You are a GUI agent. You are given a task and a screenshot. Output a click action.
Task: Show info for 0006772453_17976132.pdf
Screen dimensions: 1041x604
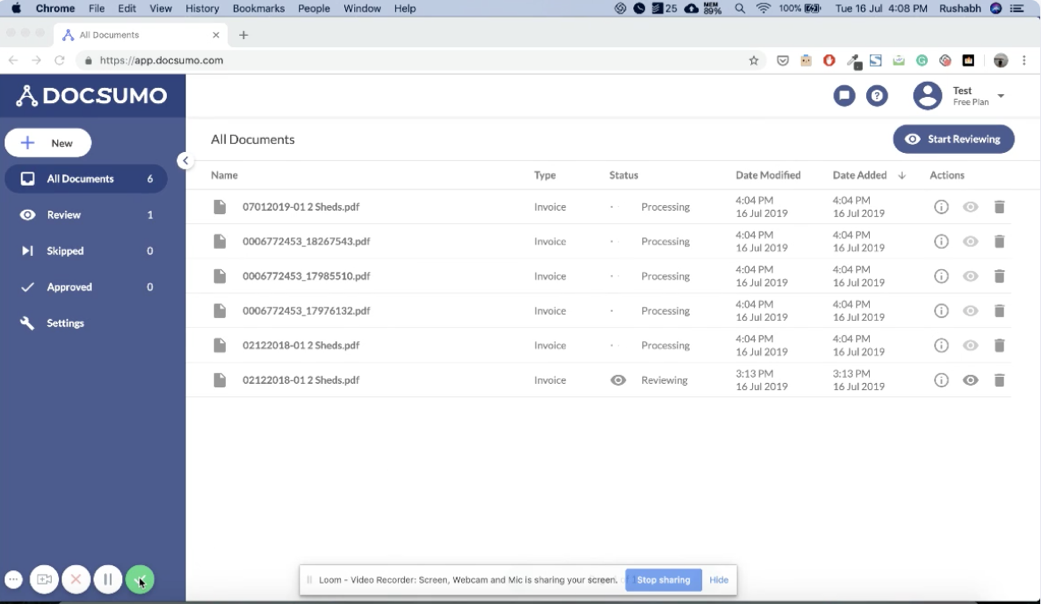941,311
